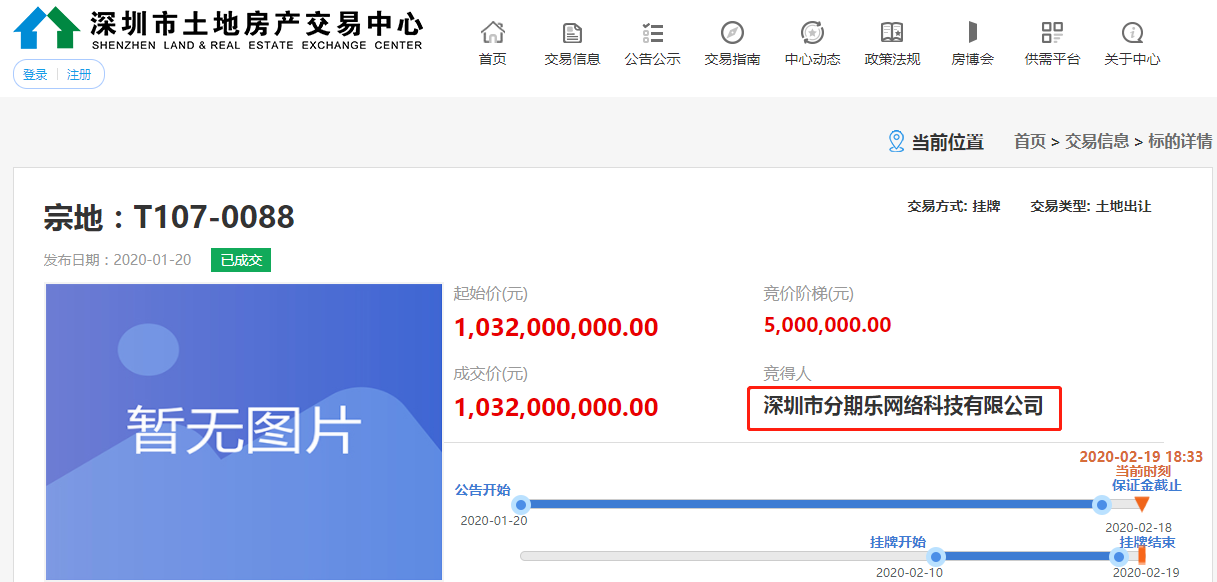The image size is (1217, 582).
Task: Click the 已成交 status badge
Action: pyautogui.click(x=241, y=260)
